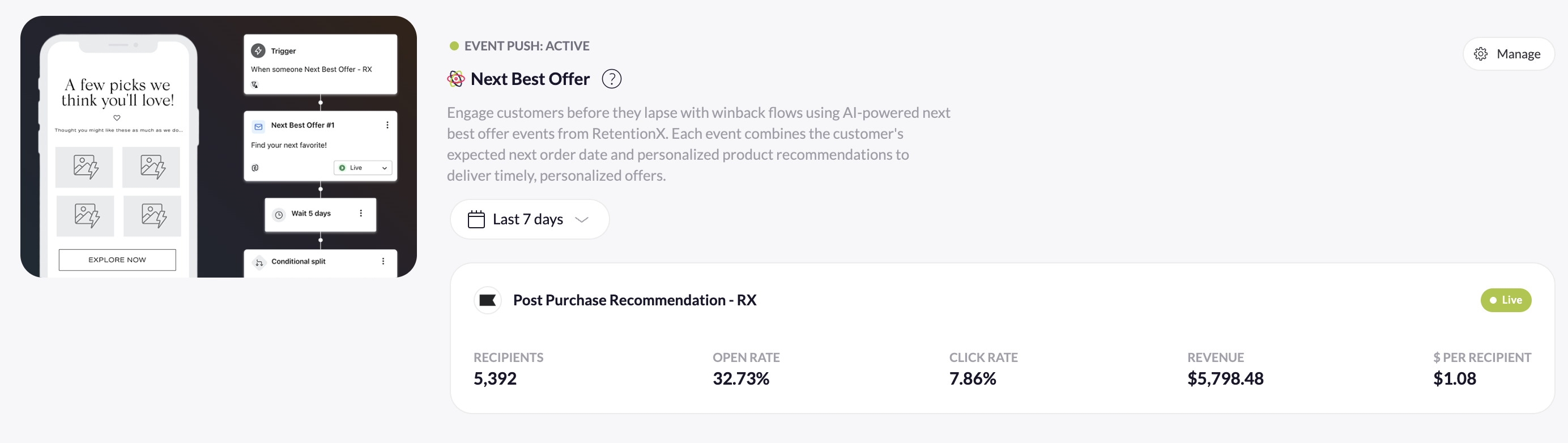This screenshot has width=1568, height=443.
Task: Click the EVENT PUSH: ACTIVE status indicator
Action: 526,46
